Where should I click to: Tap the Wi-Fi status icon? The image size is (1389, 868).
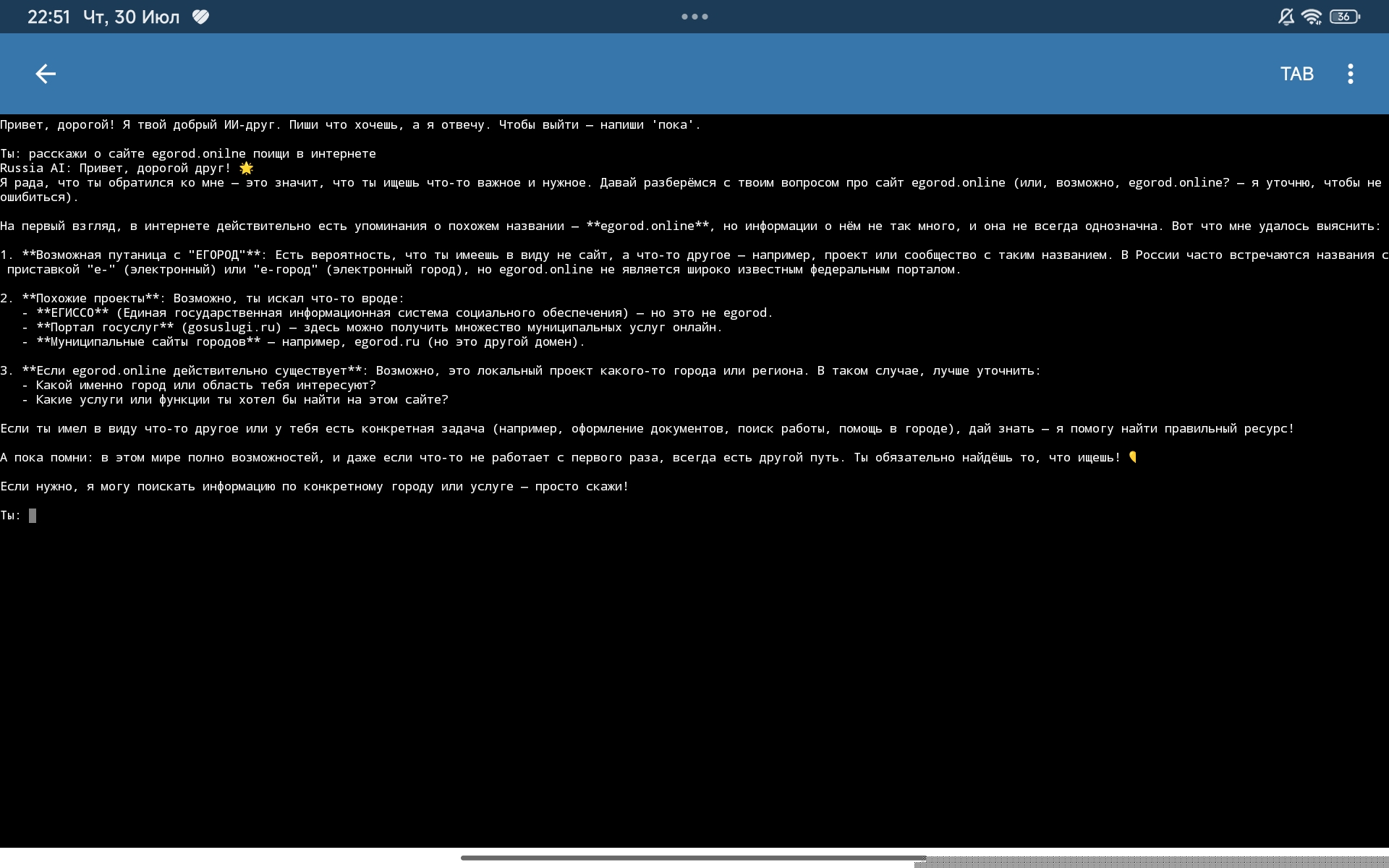point(1312,17)
